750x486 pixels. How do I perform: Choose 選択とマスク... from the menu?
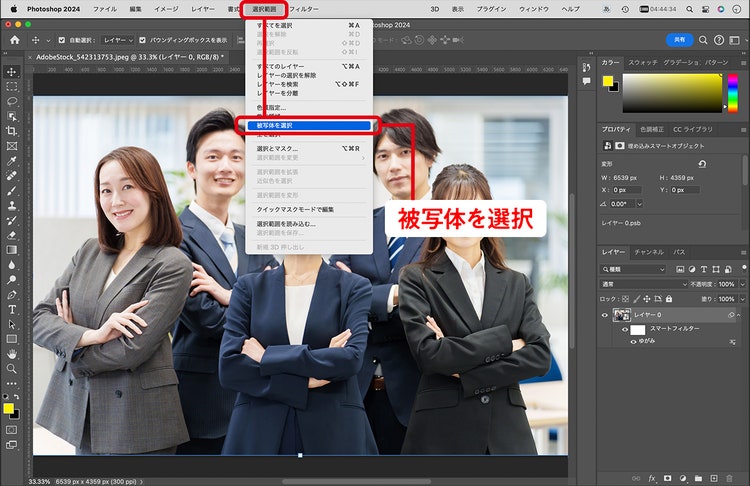[x=309, y=148]
